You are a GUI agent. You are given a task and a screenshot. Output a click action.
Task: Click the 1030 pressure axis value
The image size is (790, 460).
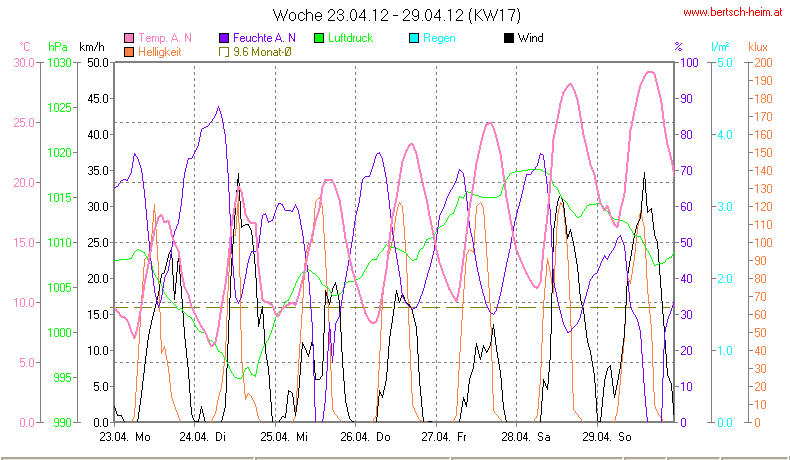(60, 62)
